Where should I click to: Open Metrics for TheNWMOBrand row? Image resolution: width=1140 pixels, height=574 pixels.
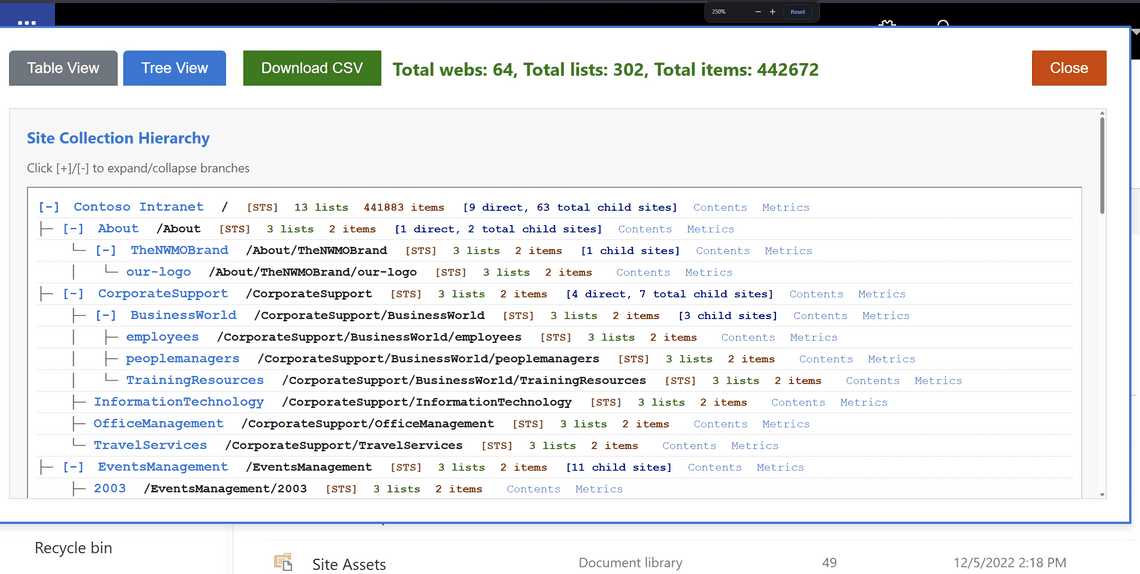pyautogui.click(x=788, y=251)
